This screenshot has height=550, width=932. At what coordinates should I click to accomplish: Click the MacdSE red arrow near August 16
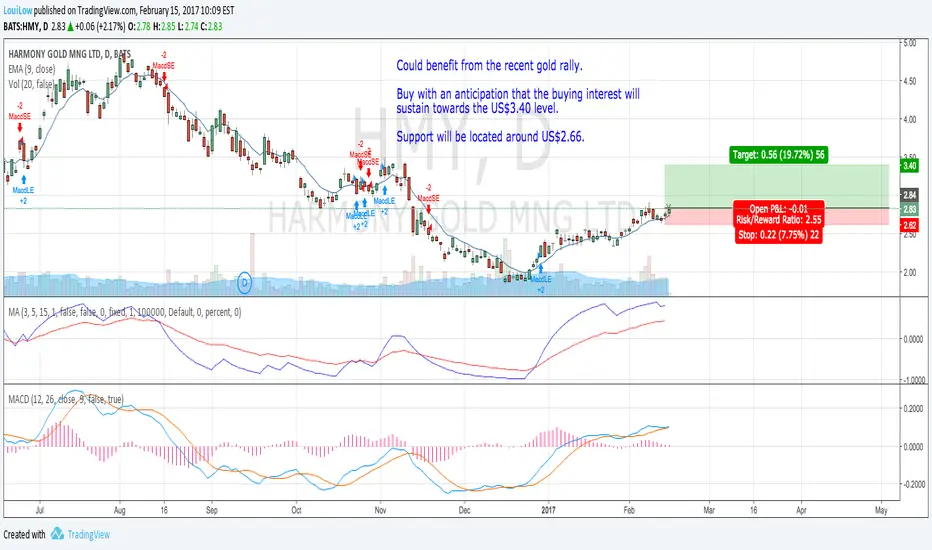pos(164,77)
